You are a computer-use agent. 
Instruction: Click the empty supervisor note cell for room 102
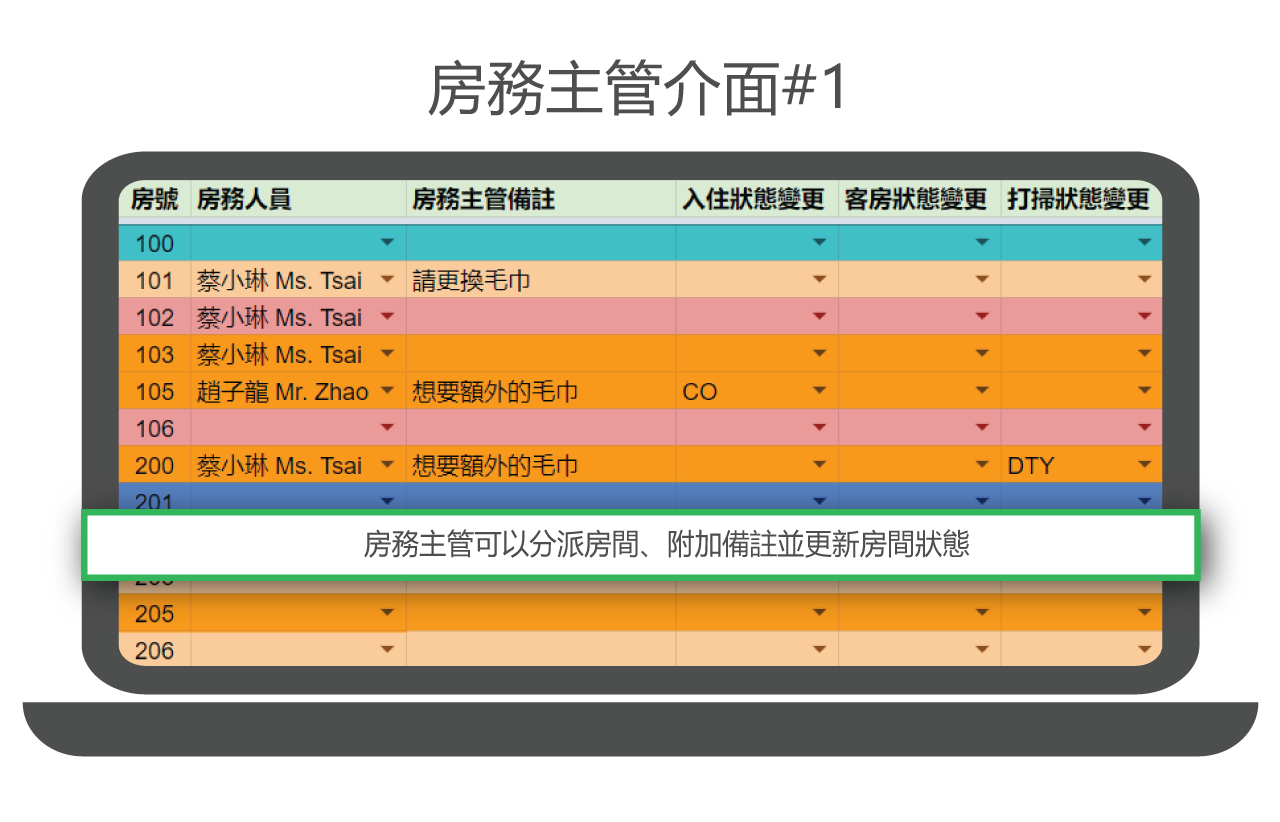tap(541, 317)
